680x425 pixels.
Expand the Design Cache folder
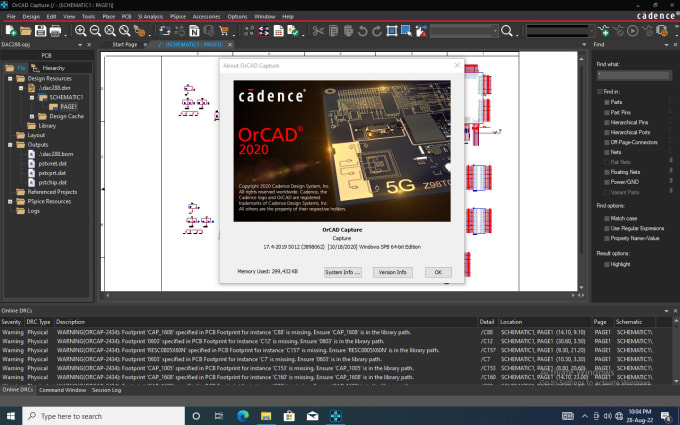32,116
